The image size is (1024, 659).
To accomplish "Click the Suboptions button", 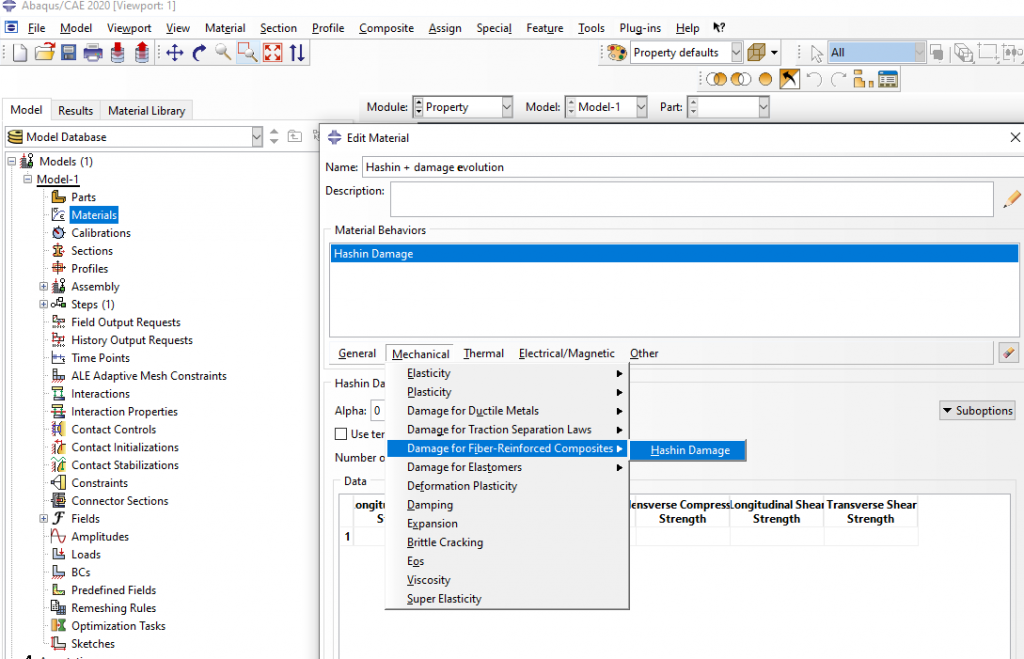I will [x=977, y=410].
